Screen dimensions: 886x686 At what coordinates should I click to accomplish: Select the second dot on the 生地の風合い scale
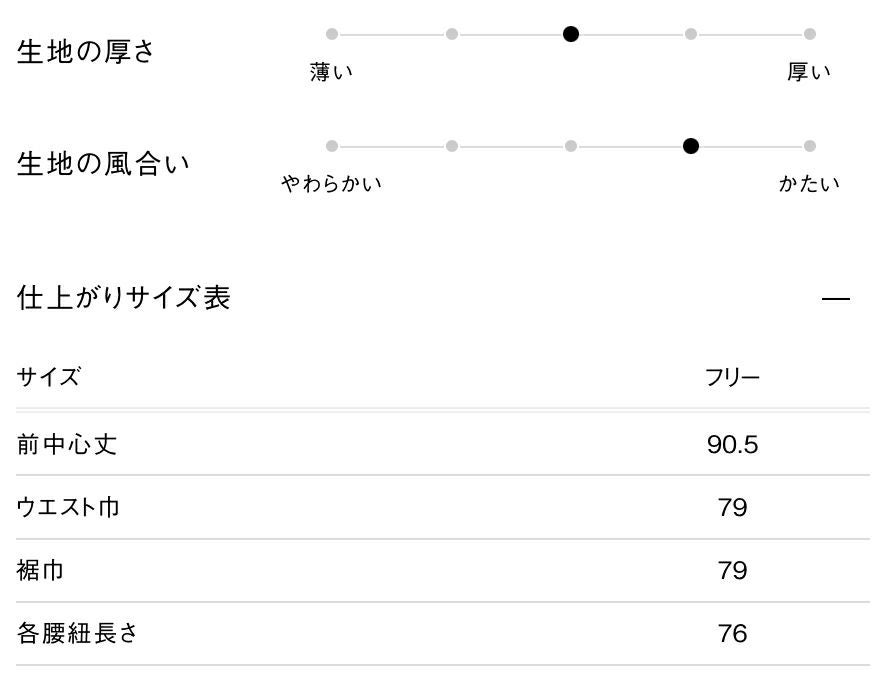(x=452, y=146)
